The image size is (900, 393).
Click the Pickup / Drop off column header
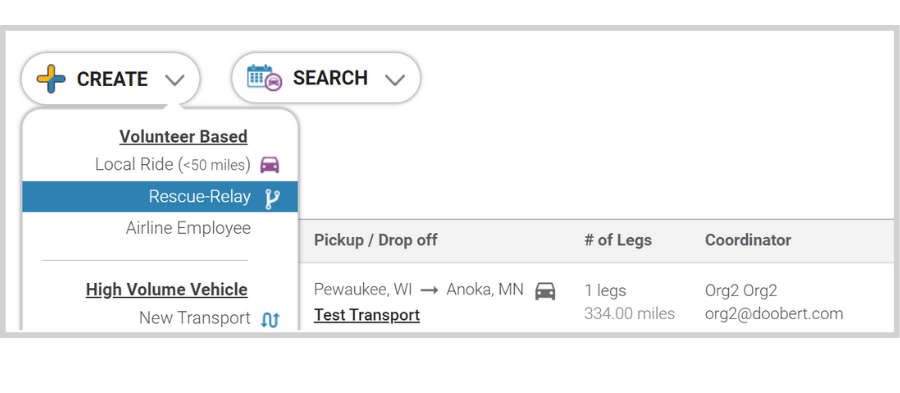coord(375,240)
